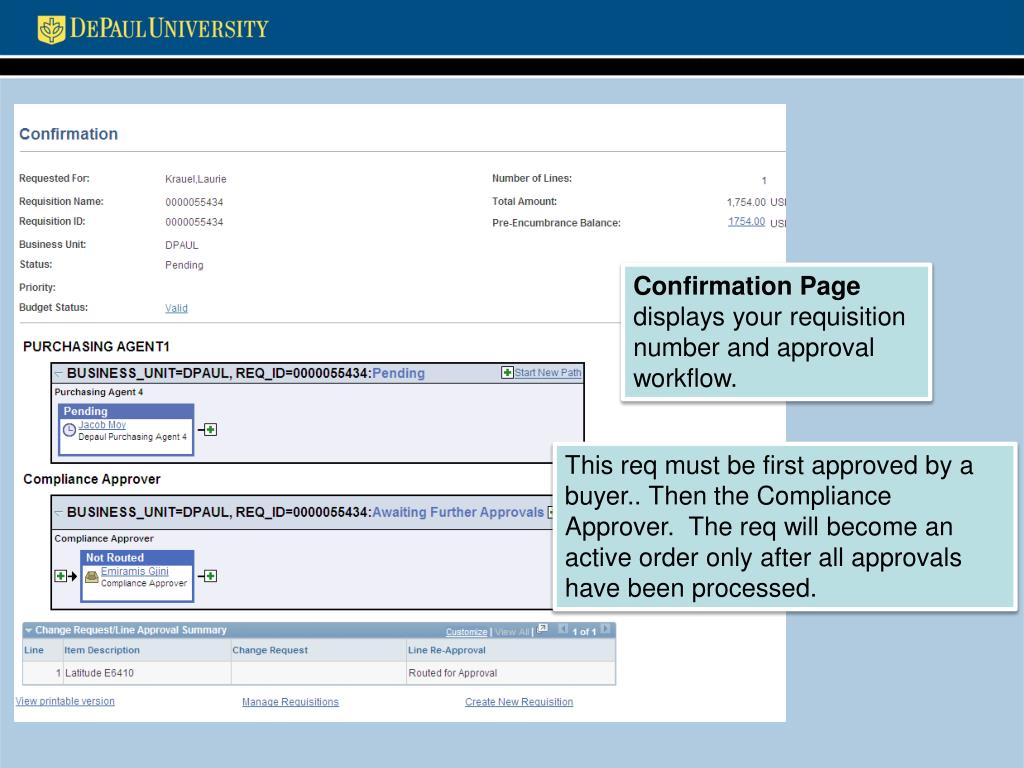This screenshot has height=768, width=1024.
Task: Click the DPAUL business unit value
Action: 182,245
